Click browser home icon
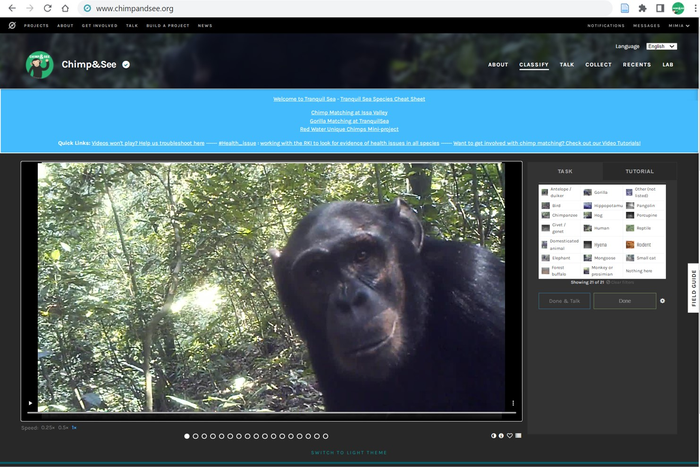 pos(65,8)
